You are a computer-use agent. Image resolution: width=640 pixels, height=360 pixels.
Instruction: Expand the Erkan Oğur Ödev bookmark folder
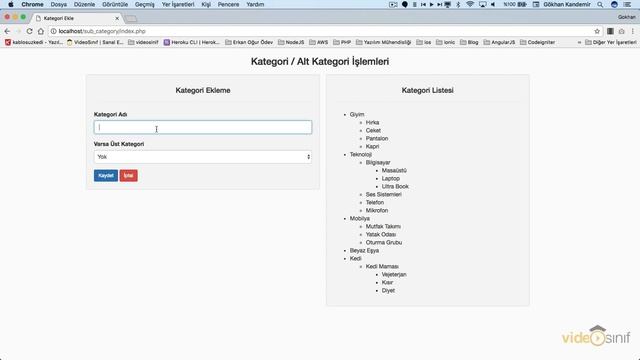coord(249,42)
